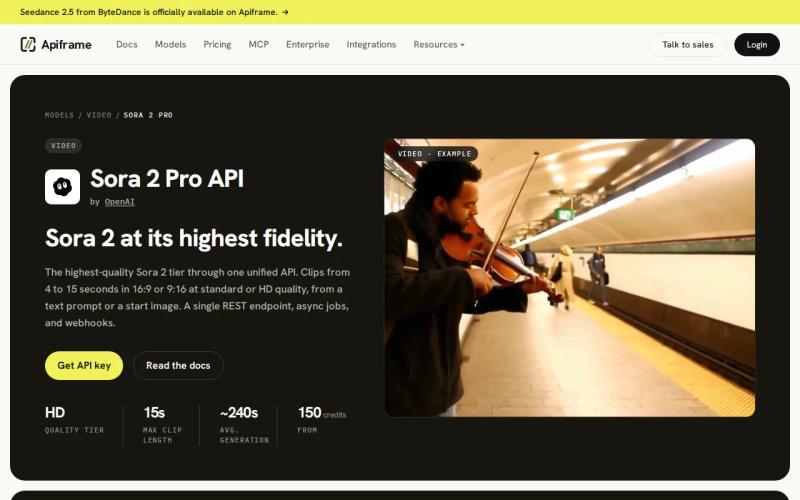Open the Enterprise nav link
800x500 pixels.
pyautogui.click(x=308, y=44)
